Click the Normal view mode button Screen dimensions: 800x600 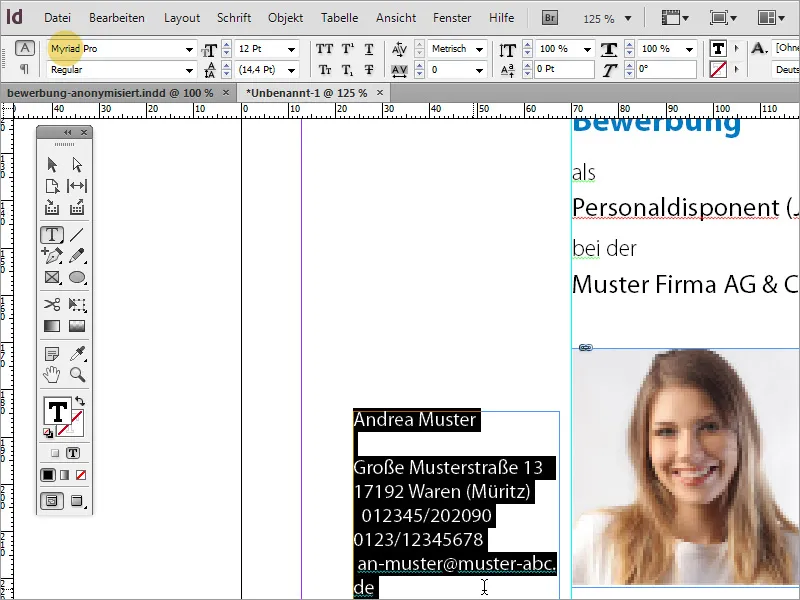tap(52, 501)
